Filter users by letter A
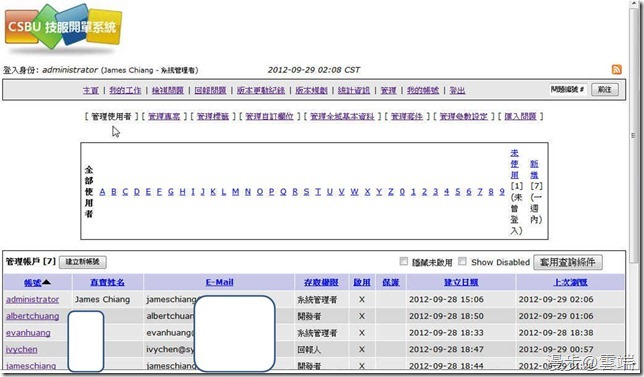Viewport: 644px width, 377px height. pos(102,191)
